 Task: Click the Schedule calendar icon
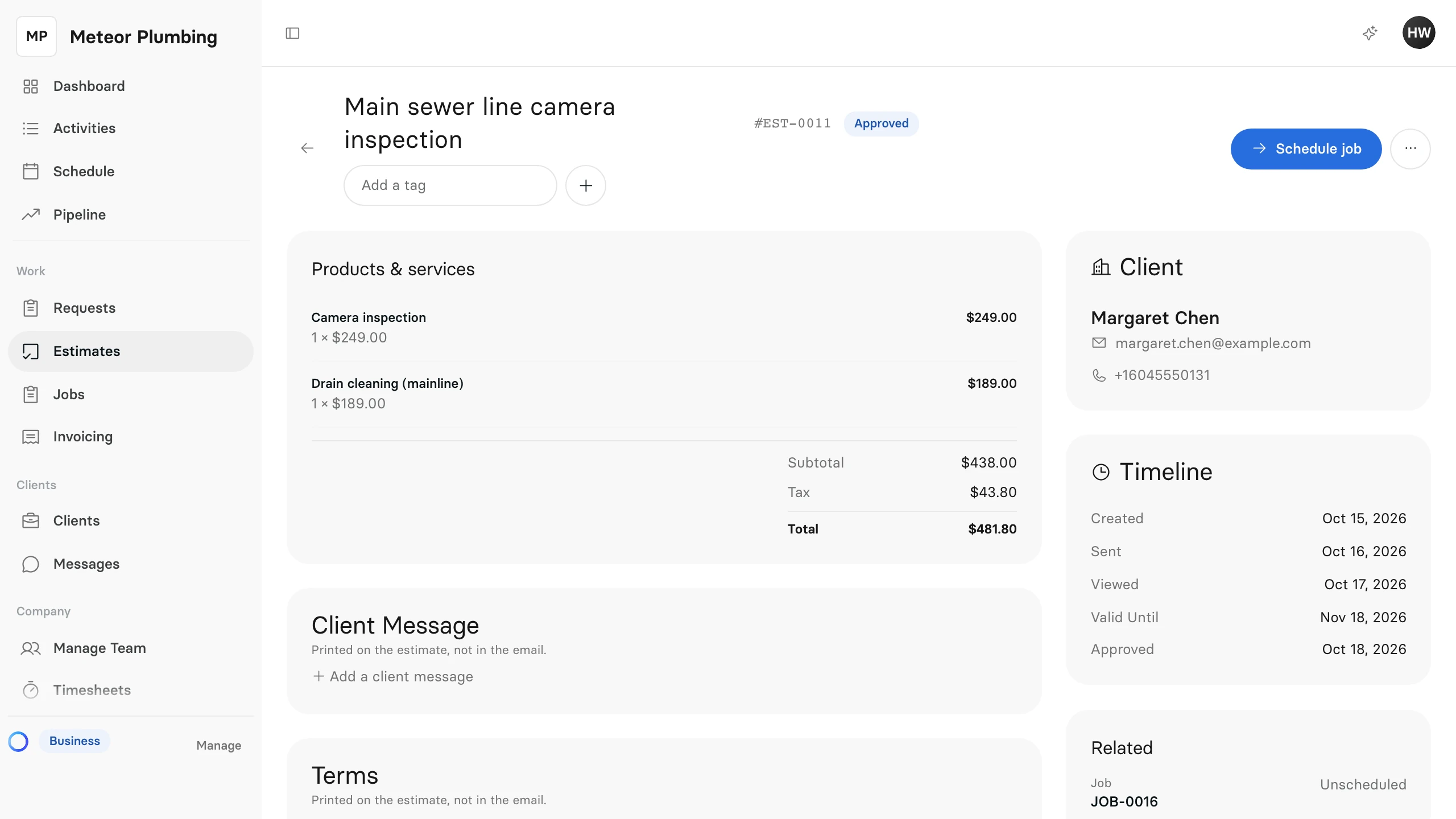click(31, 171)
